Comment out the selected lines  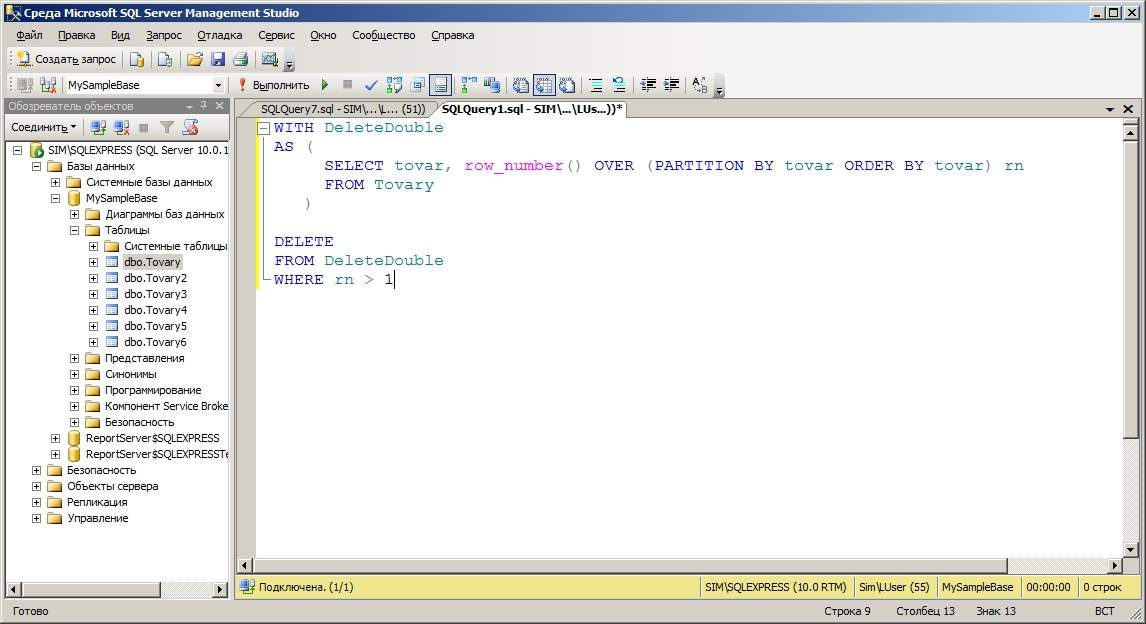(x=596, y=85)
